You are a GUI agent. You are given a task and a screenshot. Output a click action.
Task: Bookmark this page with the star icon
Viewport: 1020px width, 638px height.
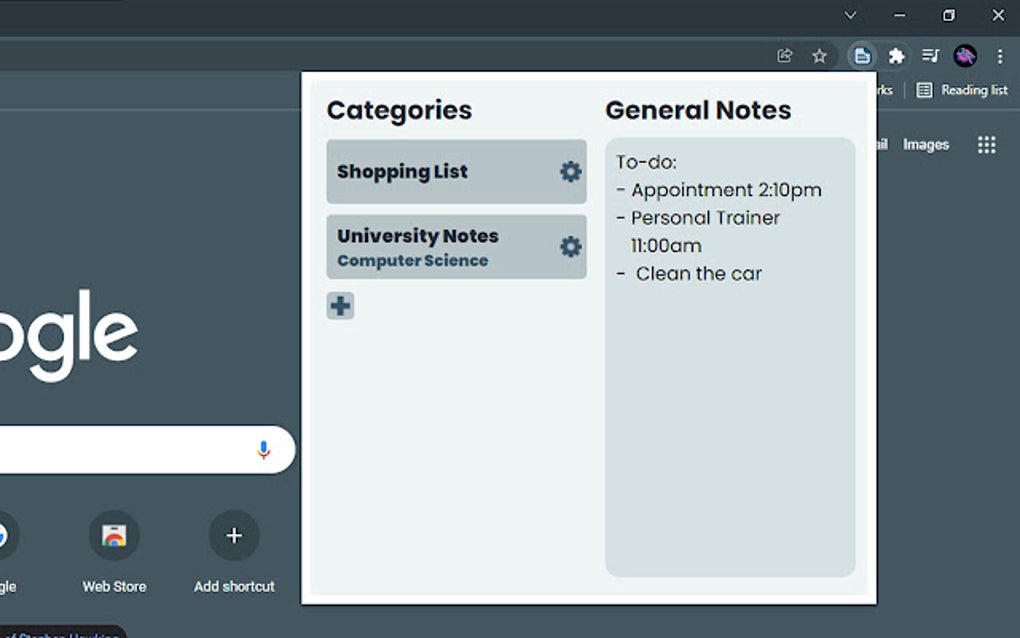(x=819, y=56)
